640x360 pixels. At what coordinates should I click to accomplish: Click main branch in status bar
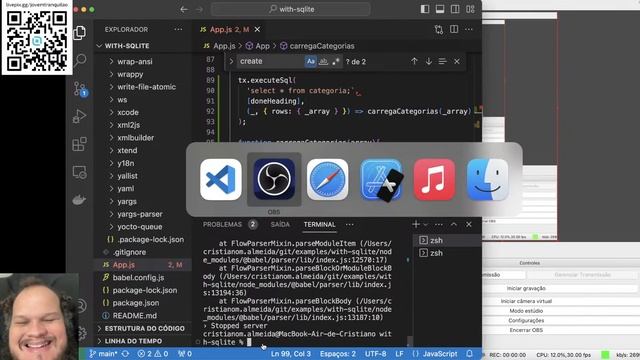103,353
